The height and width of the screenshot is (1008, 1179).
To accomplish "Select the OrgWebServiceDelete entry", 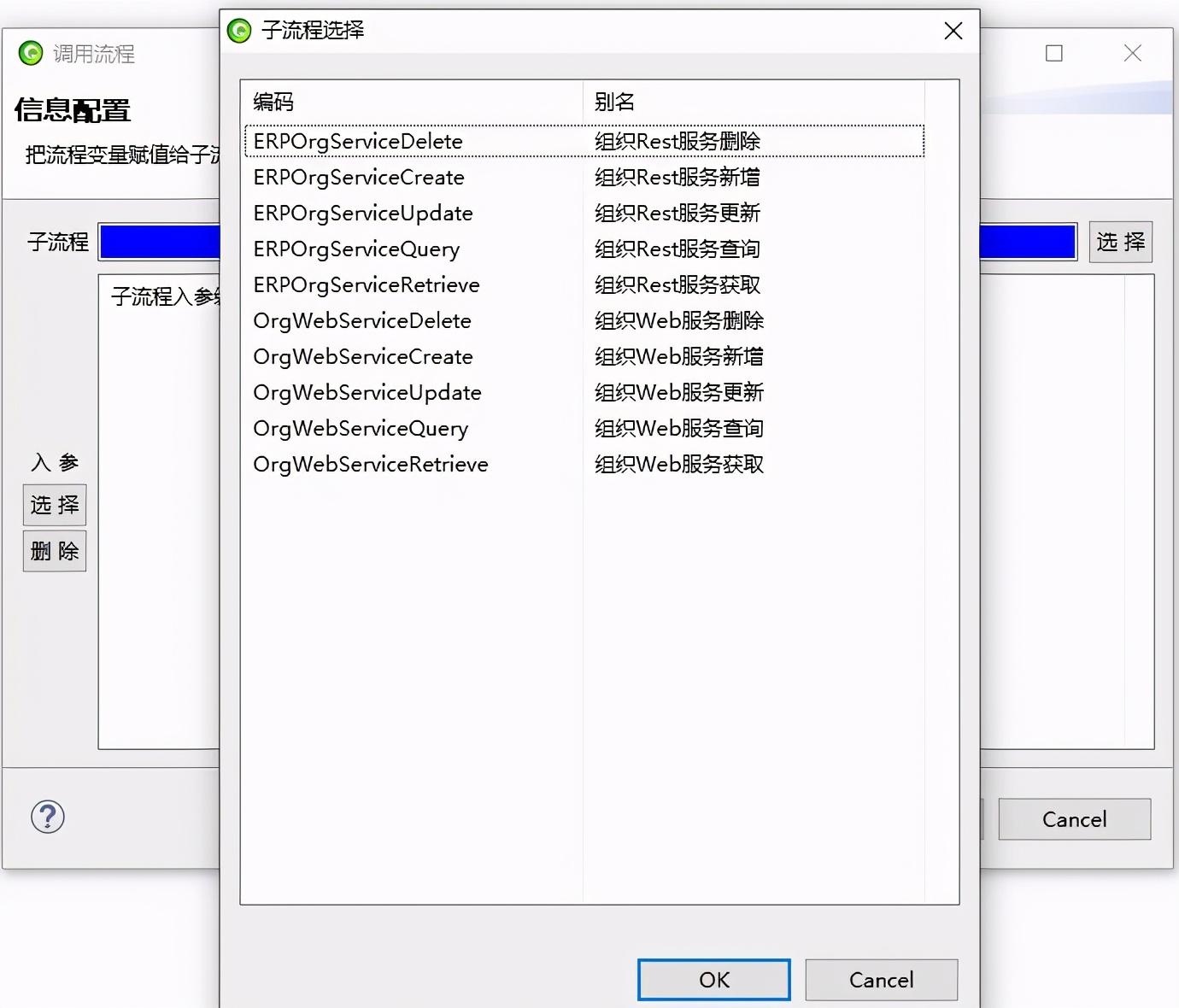I will [361, 320].
